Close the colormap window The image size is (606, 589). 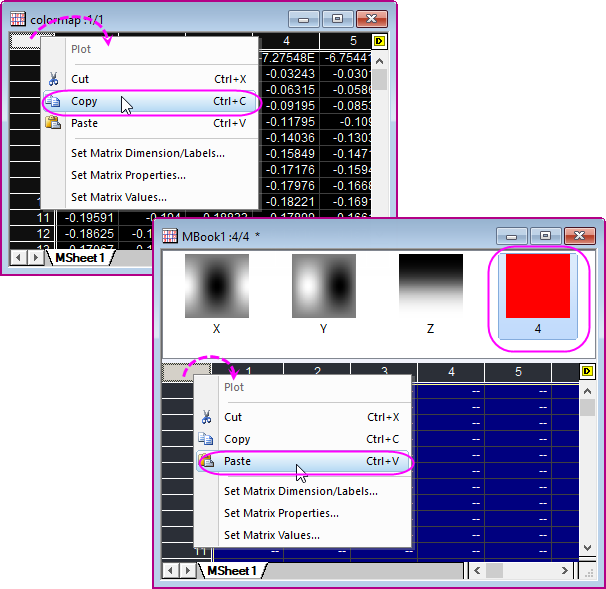click(x=371, y=19)
